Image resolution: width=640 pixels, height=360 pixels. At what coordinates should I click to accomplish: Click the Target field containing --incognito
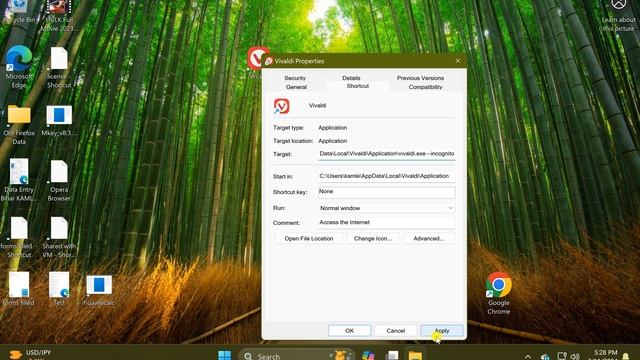click(x=387, y=154)
